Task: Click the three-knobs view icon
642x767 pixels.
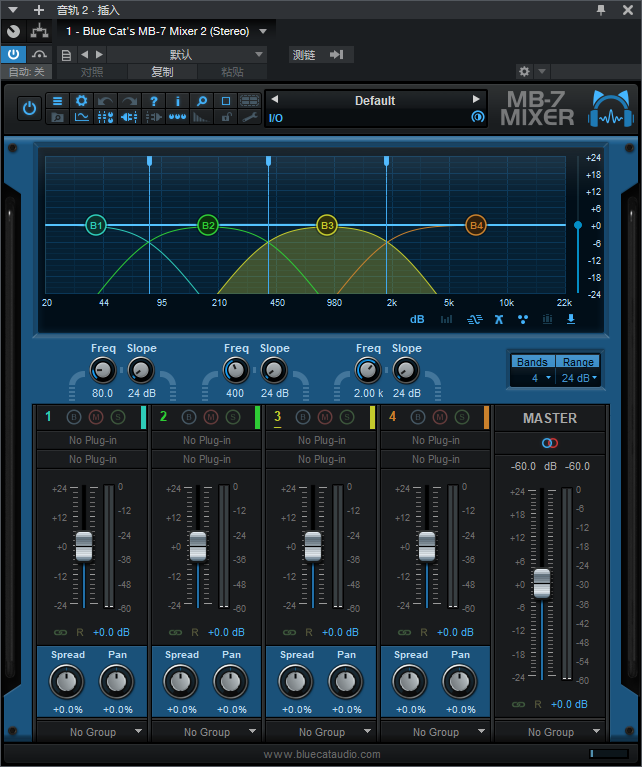Action: [x=178, y=117]
